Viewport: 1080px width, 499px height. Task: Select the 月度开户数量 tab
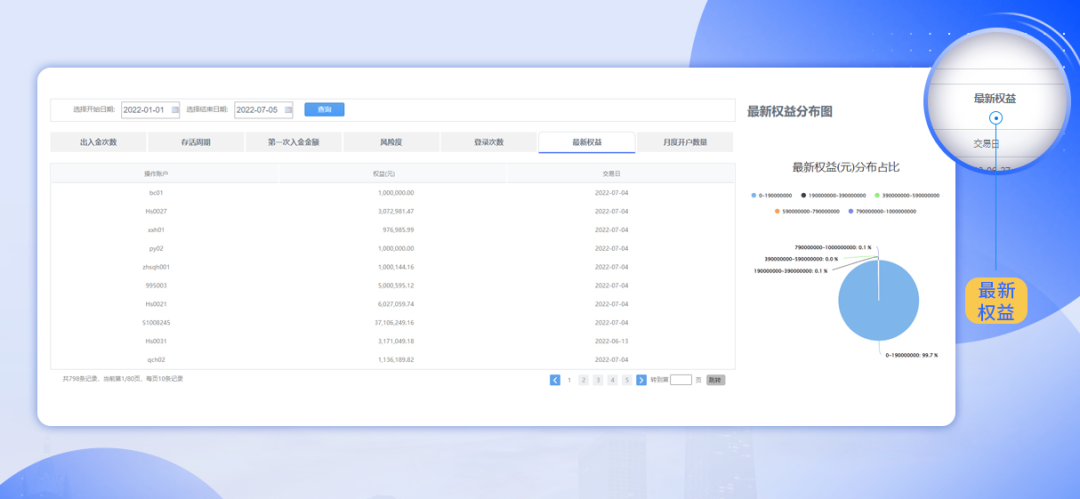[685, 143]
